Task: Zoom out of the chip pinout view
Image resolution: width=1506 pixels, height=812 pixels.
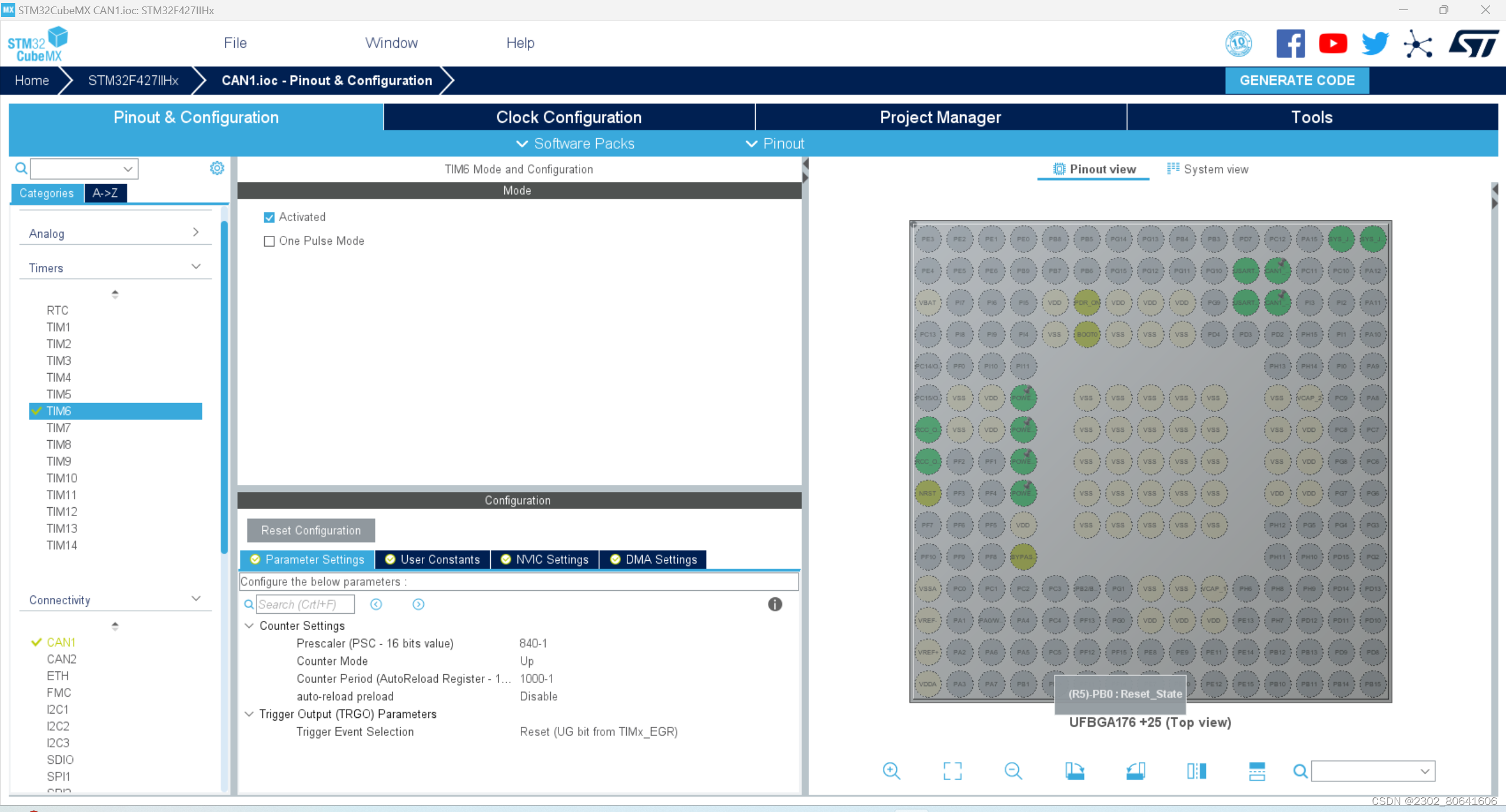Action: tap(1013, 771)
